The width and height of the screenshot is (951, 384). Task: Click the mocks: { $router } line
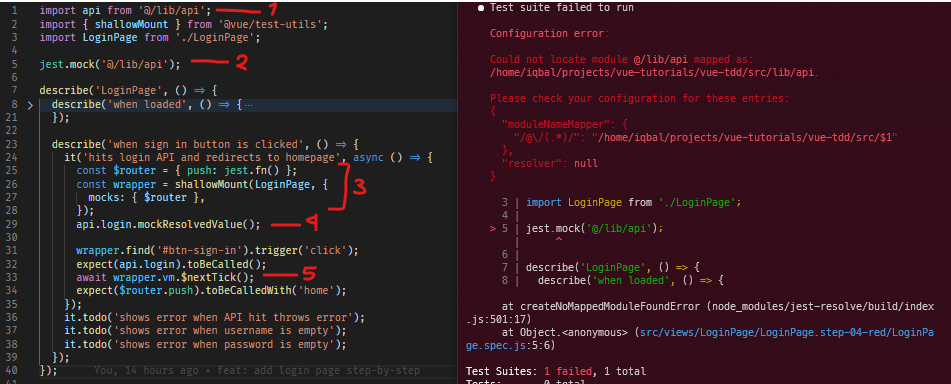(x=147, y=198)
